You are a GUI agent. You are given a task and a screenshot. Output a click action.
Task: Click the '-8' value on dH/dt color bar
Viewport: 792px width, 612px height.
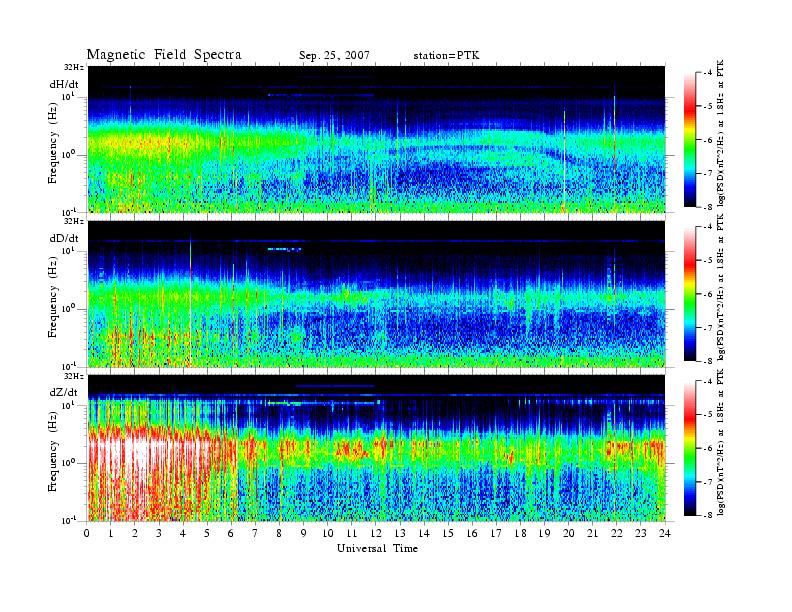[x=709, y=207]
